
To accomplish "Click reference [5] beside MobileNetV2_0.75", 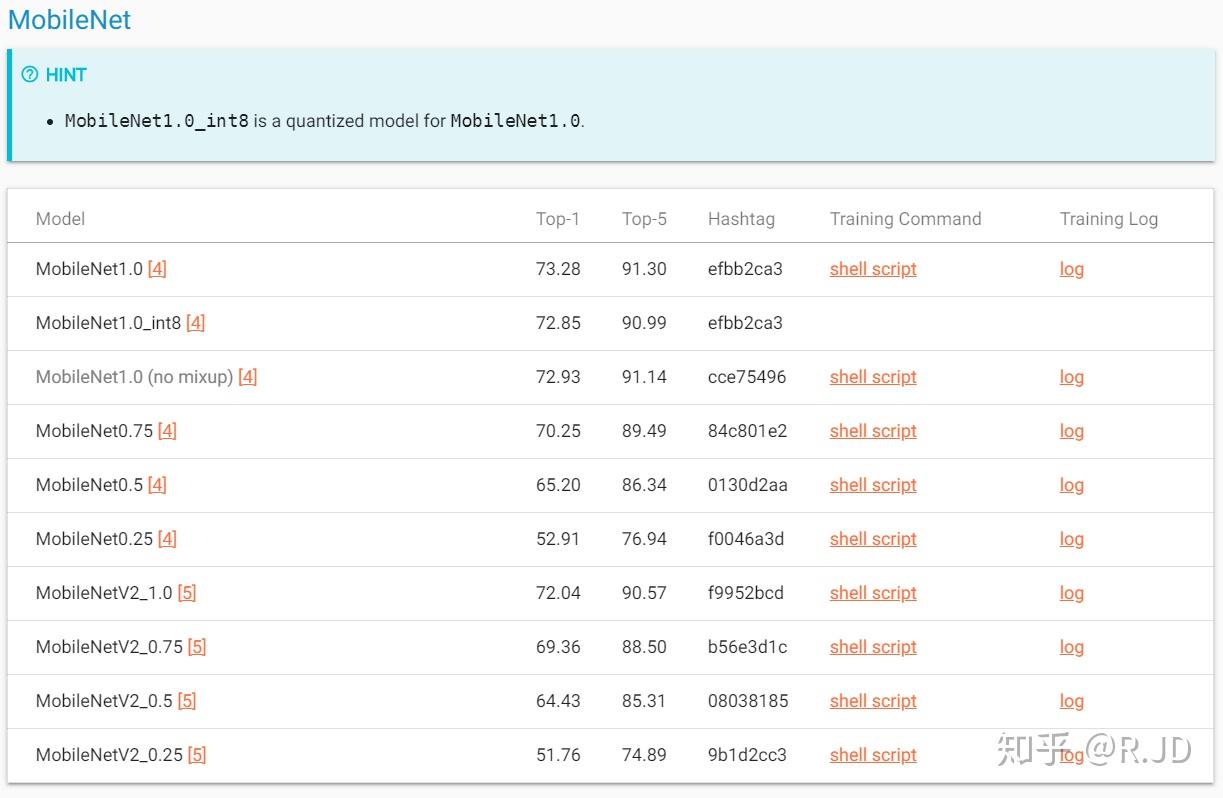I will coord(197,647).
